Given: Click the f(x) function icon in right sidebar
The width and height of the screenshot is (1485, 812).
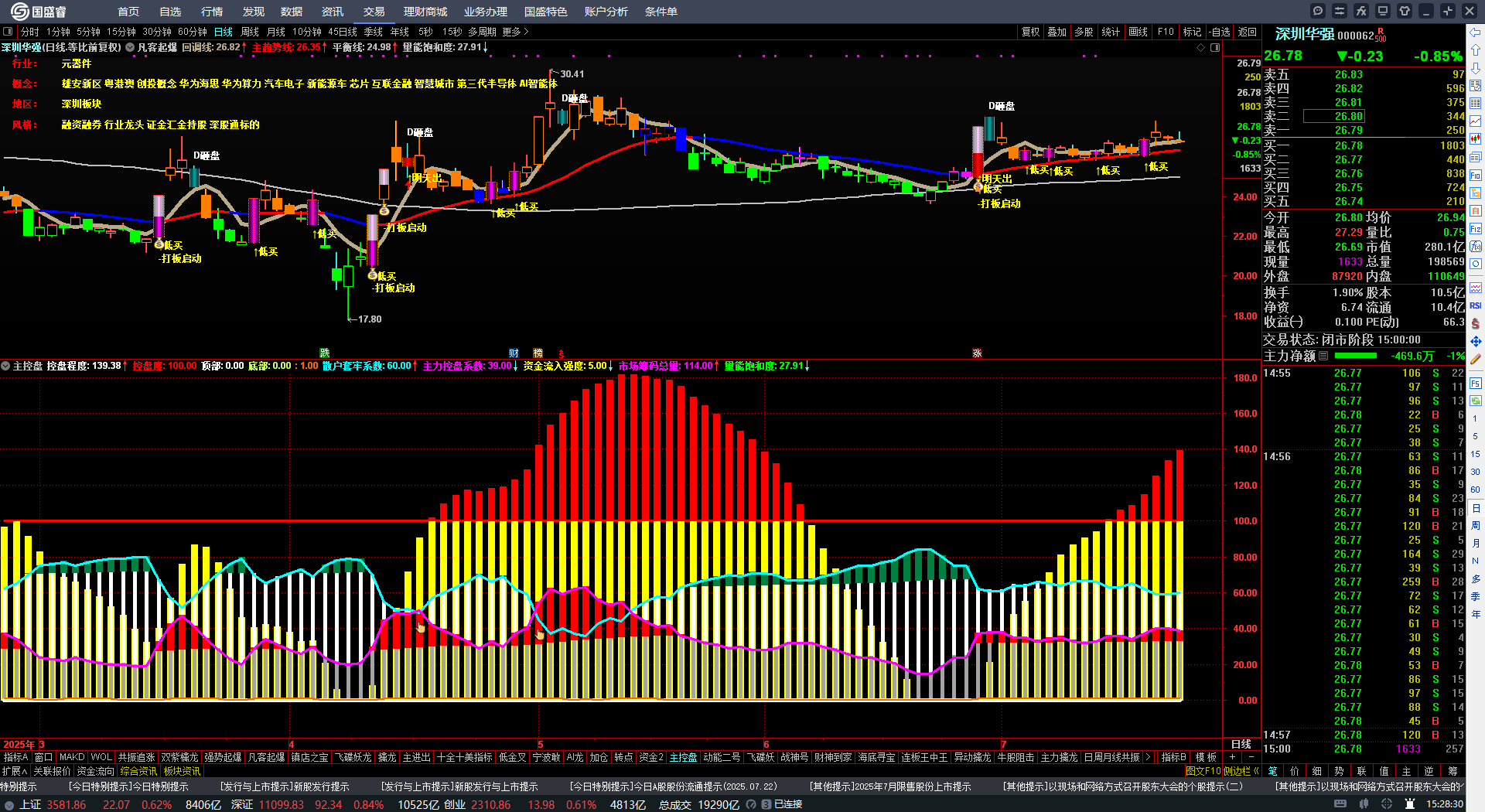Looking at the screenshot, I should [1476, 247].
